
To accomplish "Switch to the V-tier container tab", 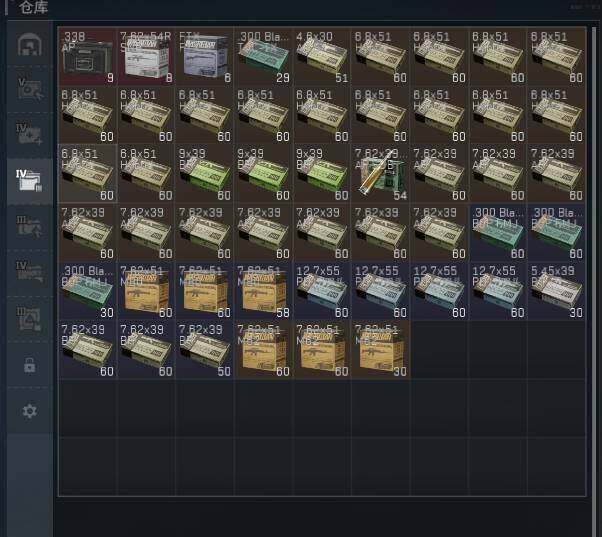I will pos(30,89).
